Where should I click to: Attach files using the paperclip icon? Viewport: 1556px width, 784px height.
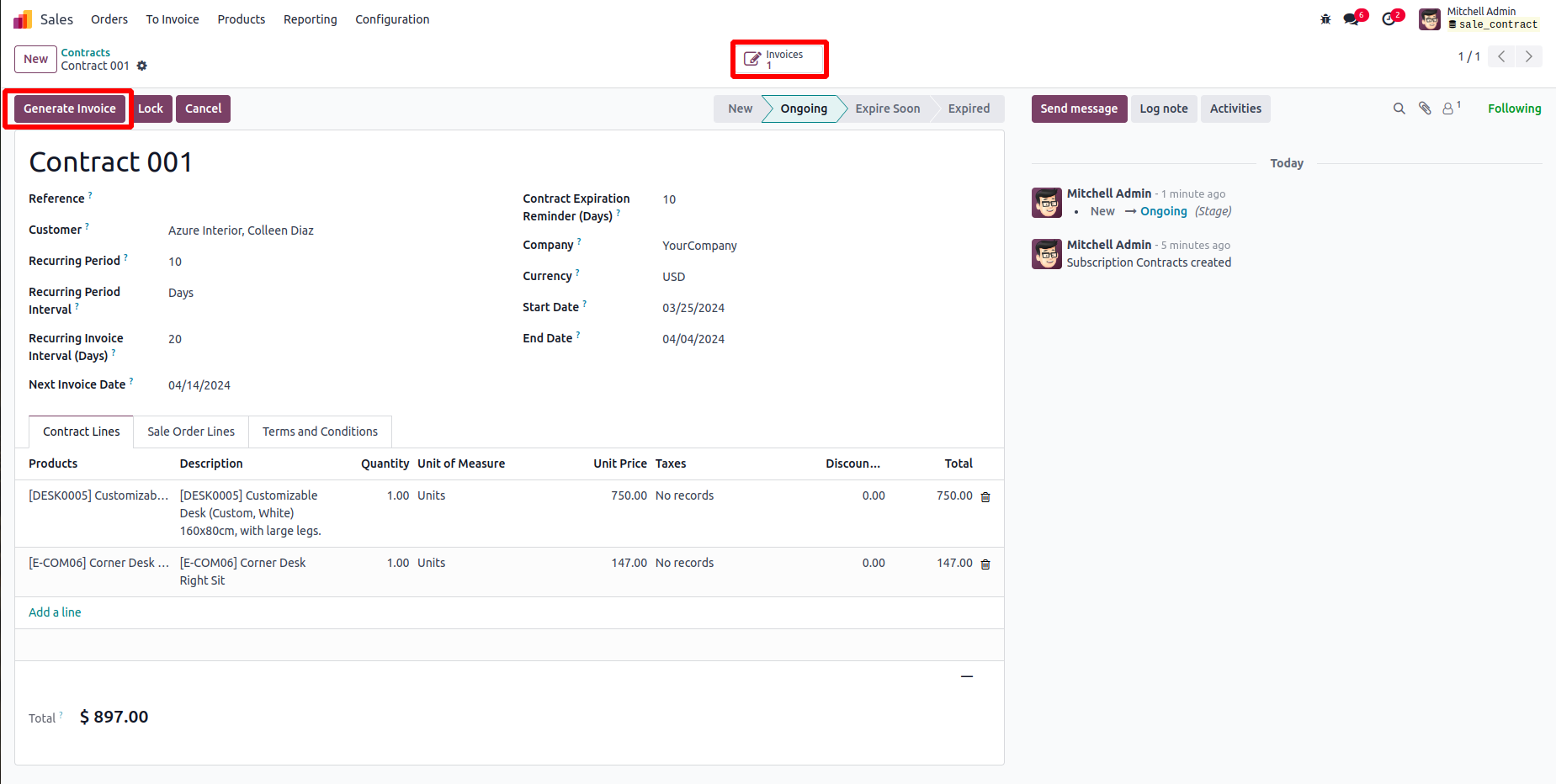pos(1425,109)
